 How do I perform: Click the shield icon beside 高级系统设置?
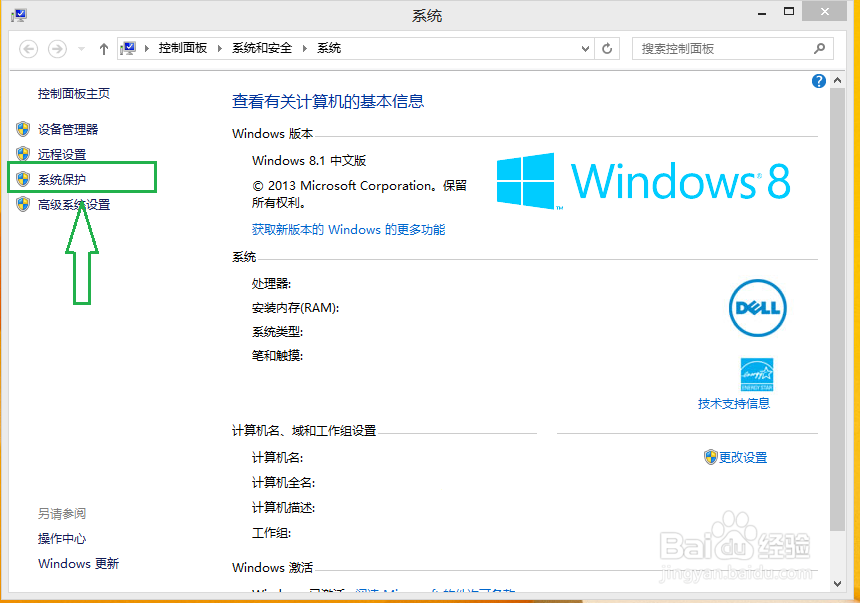(x=23, y=204)
